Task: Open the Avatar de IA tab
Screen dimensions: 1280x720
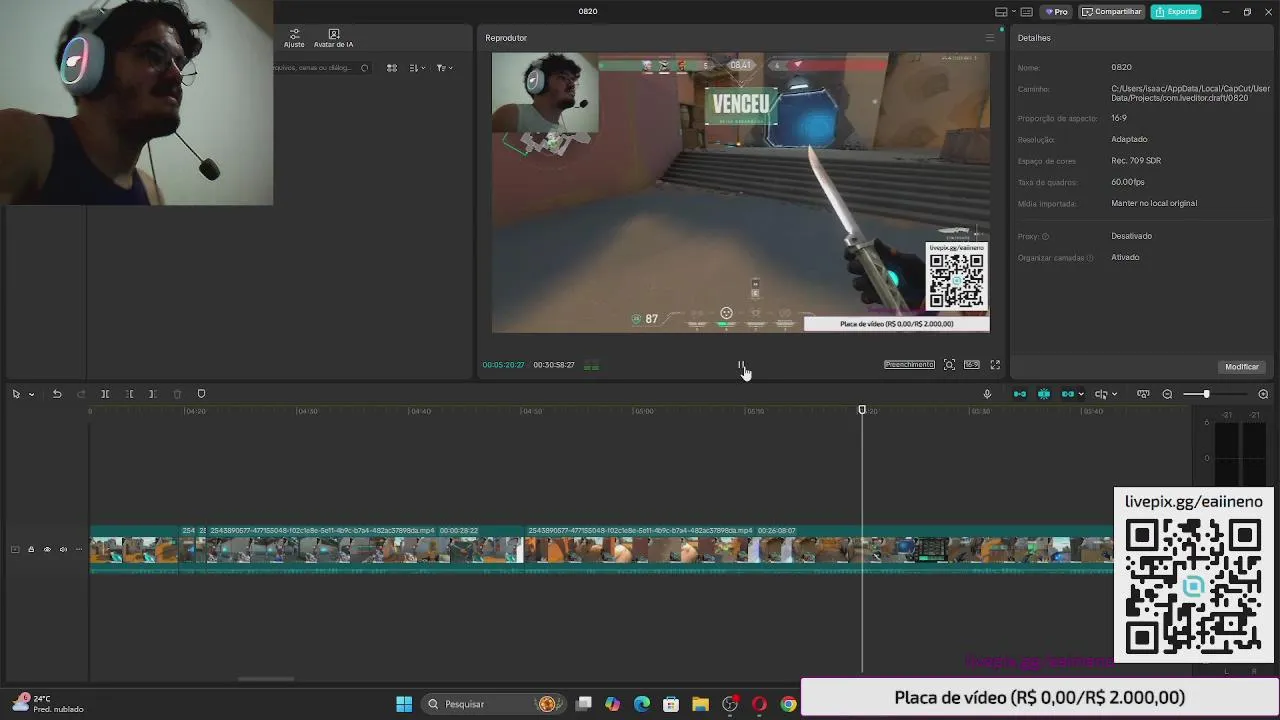Action: [x=333, y=38]
